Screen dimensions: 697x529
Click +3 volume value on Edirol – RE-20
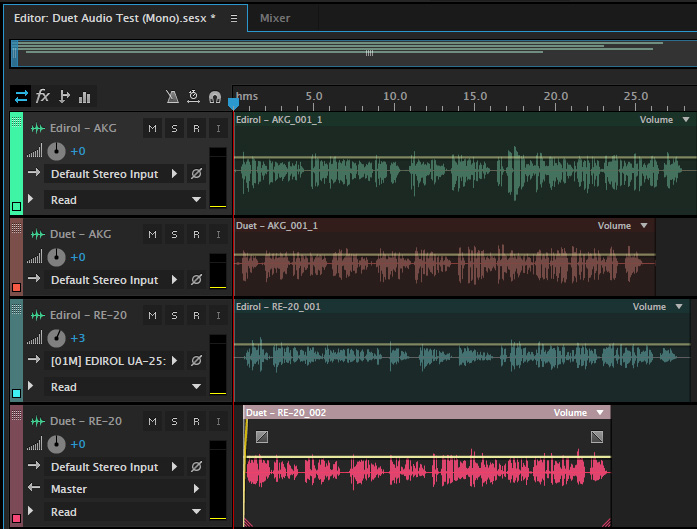(78, 338)
